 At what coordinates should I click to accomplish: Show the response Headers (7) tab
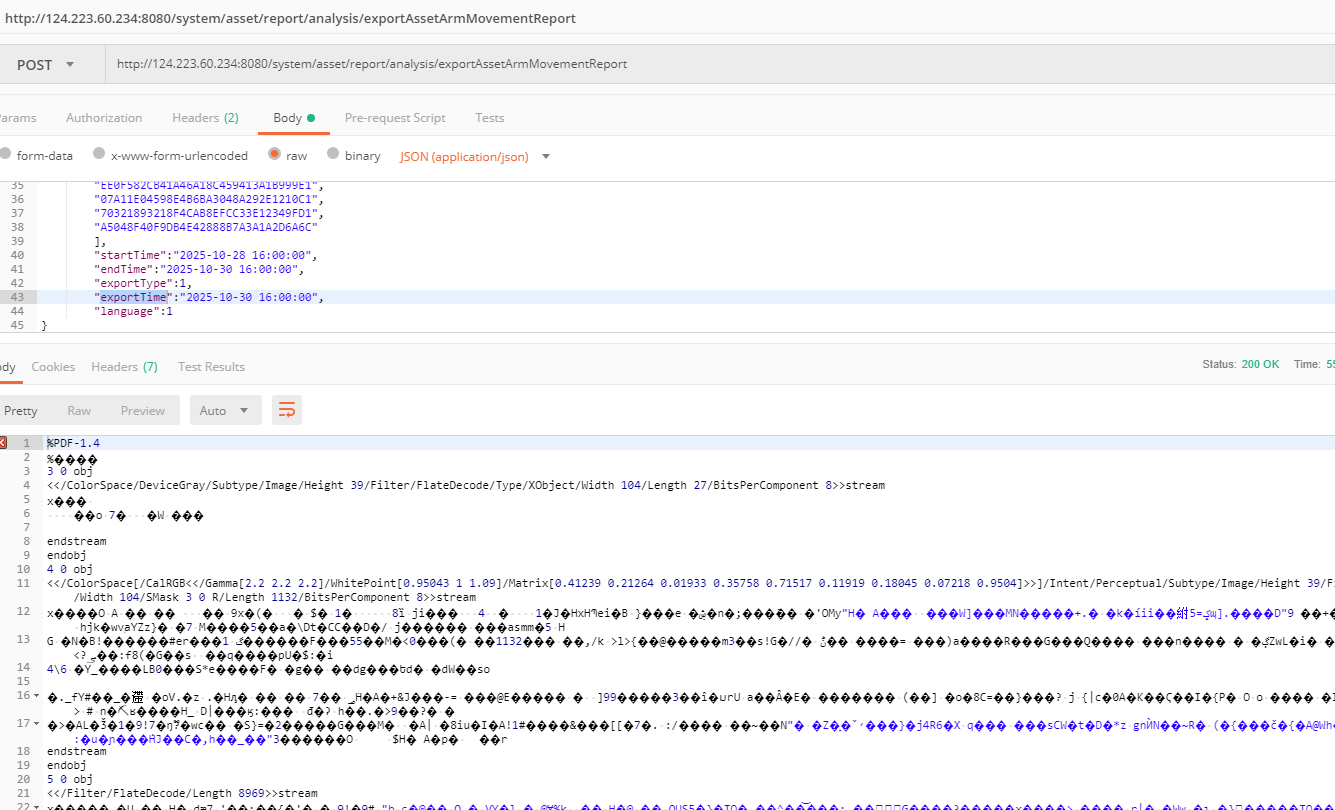pyautogui.click(x=124, y=367)
